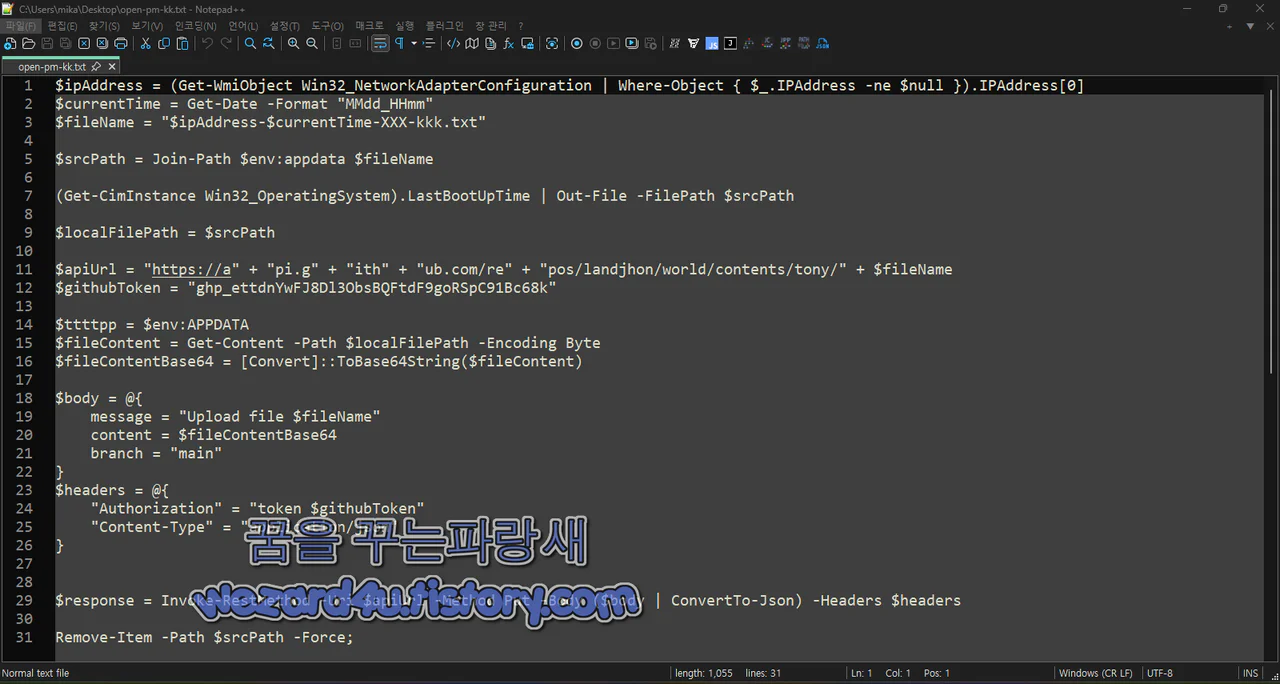The image size is (1280, 684).
Task: Click the Undo arrow icon
Action: (x=207, y=44)
